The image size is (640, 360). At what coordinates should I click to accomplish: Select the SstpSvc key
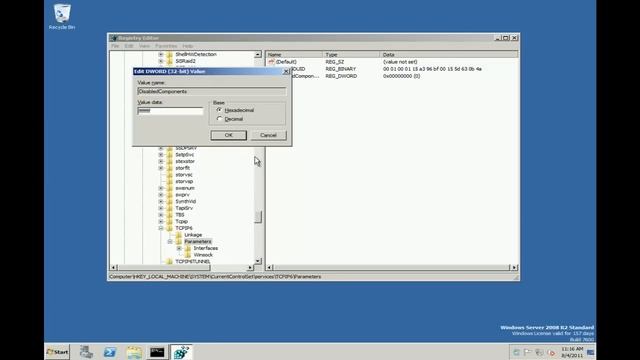pos(185,155)
